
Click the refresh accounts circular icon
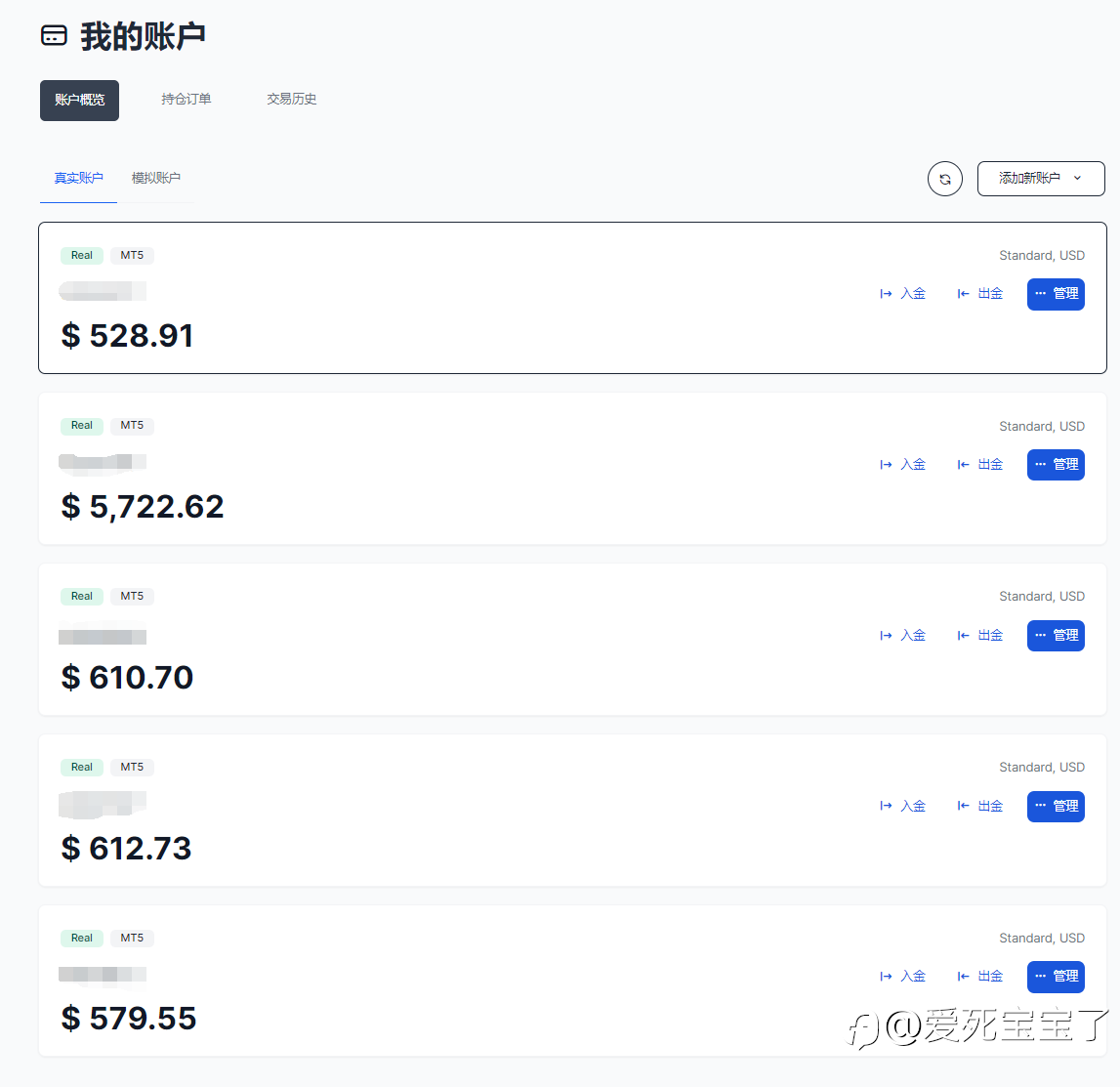(x=944, y=179)
